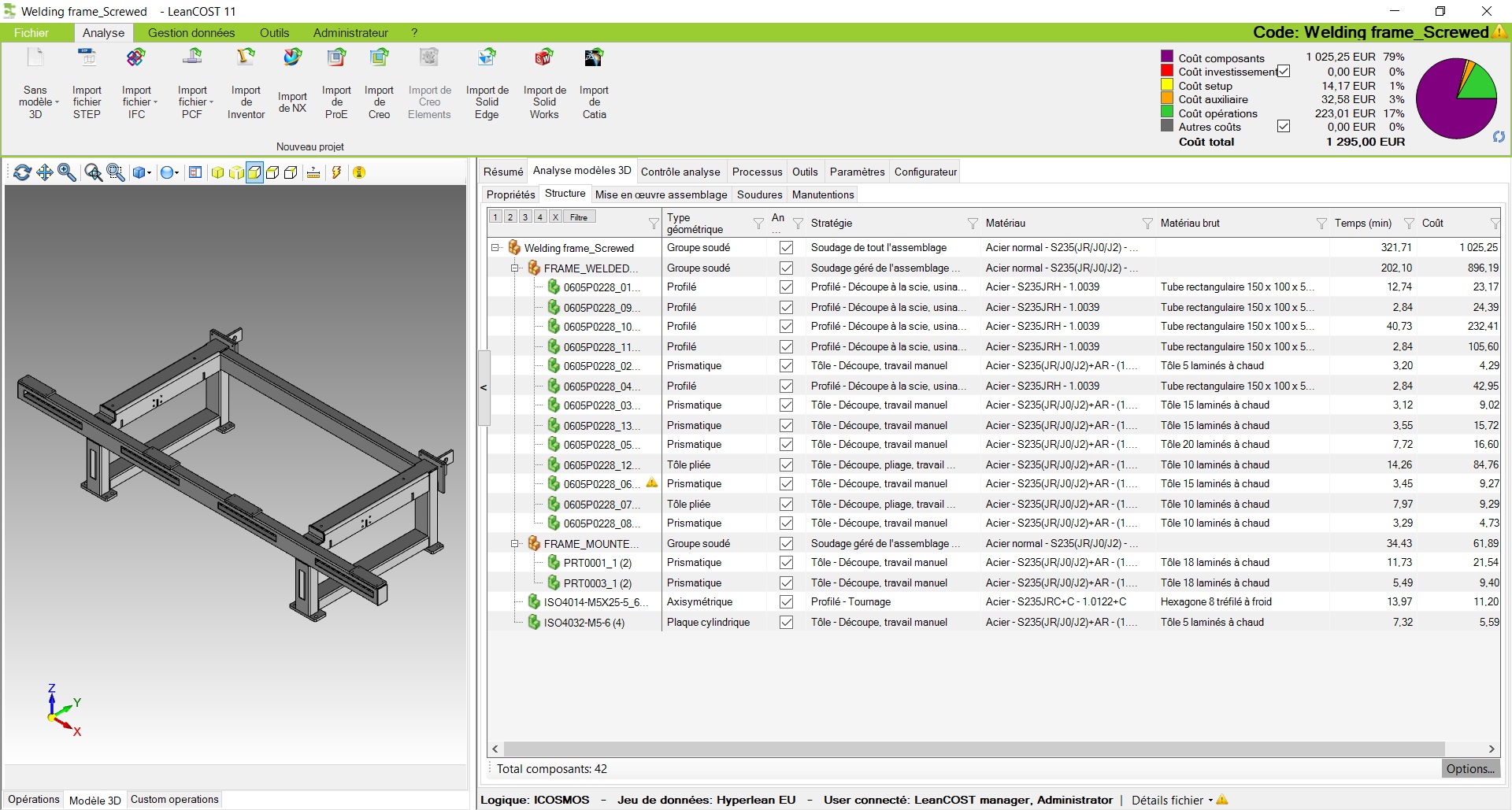Open the Gestion données menu
This screenshot has width=1512, height=810.
point(191,33)
